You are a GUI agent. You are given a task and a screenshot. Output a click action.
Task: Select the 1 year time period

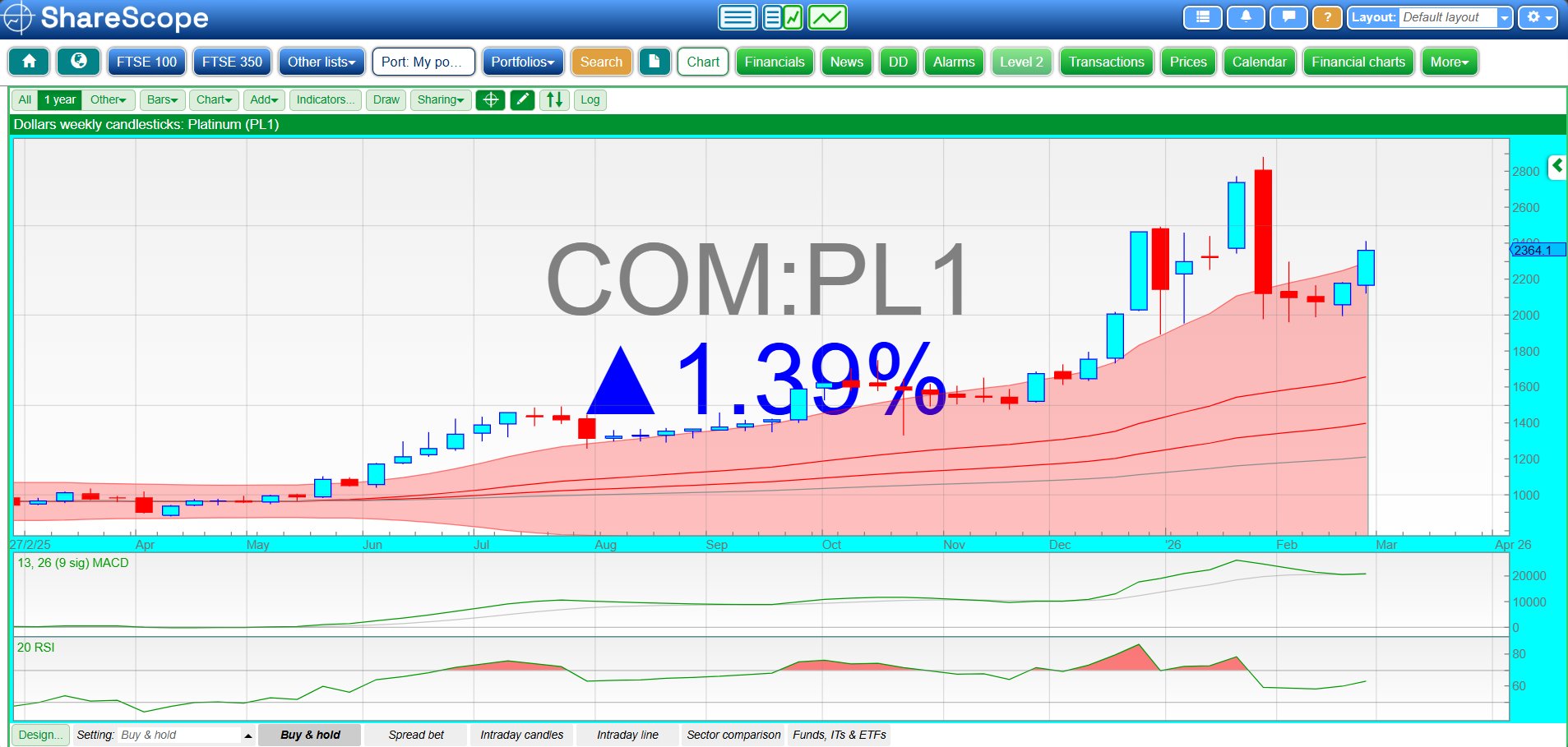click(60, 100)
